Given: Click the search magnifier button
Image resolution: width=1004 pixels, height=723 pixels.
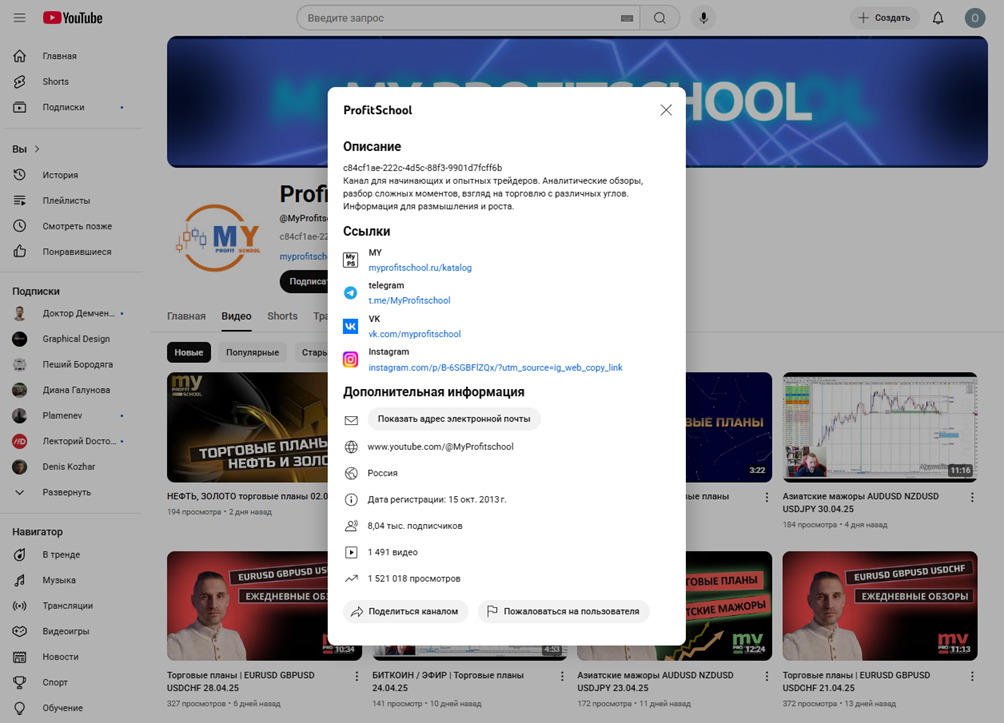Looking at the screenshot, I should tap(660, 18).
